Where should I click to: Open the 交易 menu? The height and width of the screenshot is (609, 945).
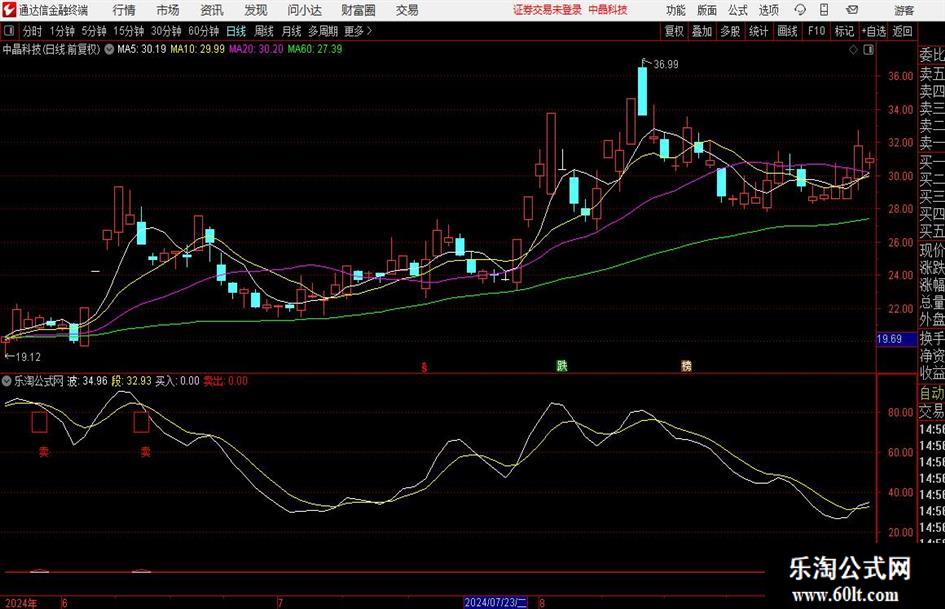tap(407, 10)
